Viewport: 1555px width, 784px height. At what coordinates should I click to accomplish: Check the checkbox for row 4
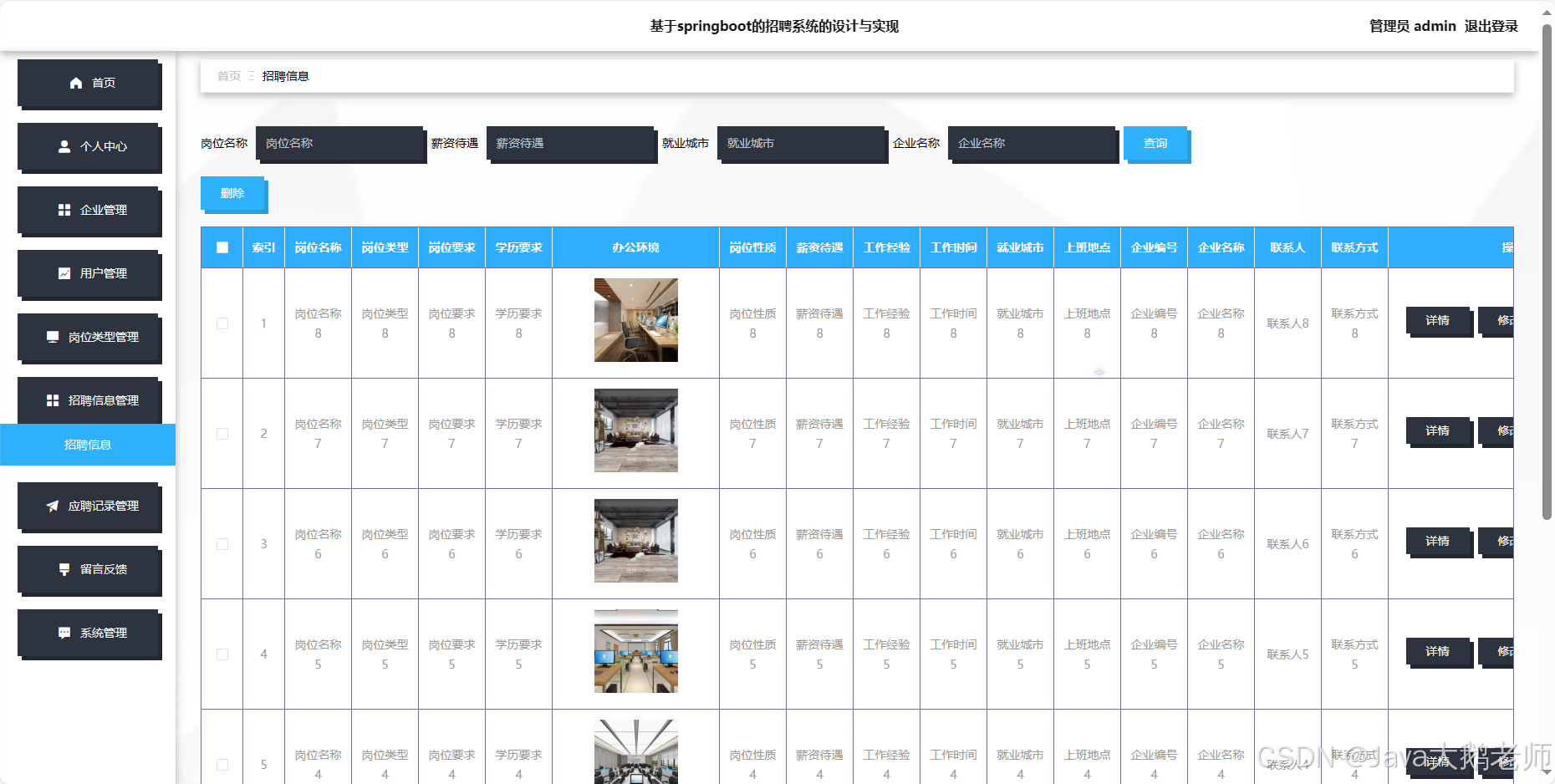pos(222,654)
